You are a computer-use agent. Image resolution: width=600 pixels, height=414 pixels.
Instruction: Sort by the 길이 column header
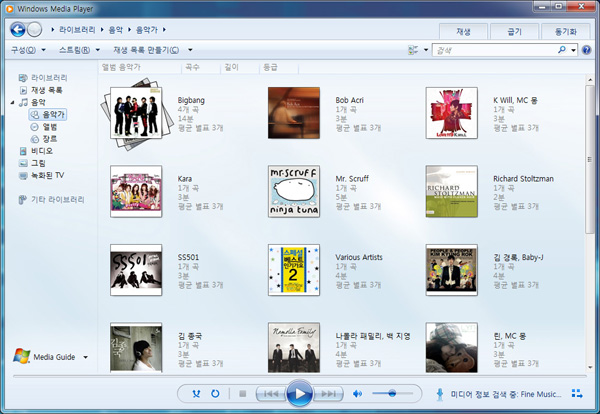pyautogui.click(x=239, y=67)
